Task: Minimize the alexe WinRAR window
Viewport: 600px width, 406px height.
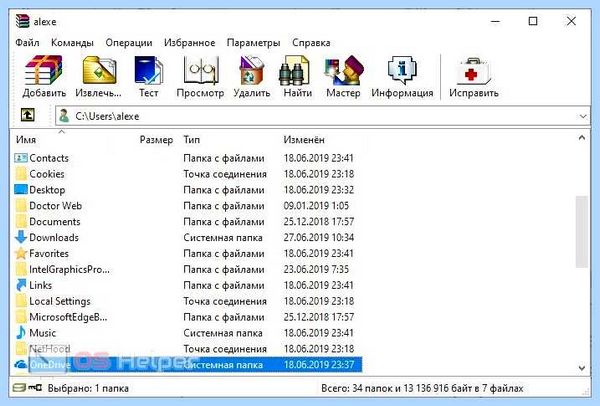Action: 495,21
